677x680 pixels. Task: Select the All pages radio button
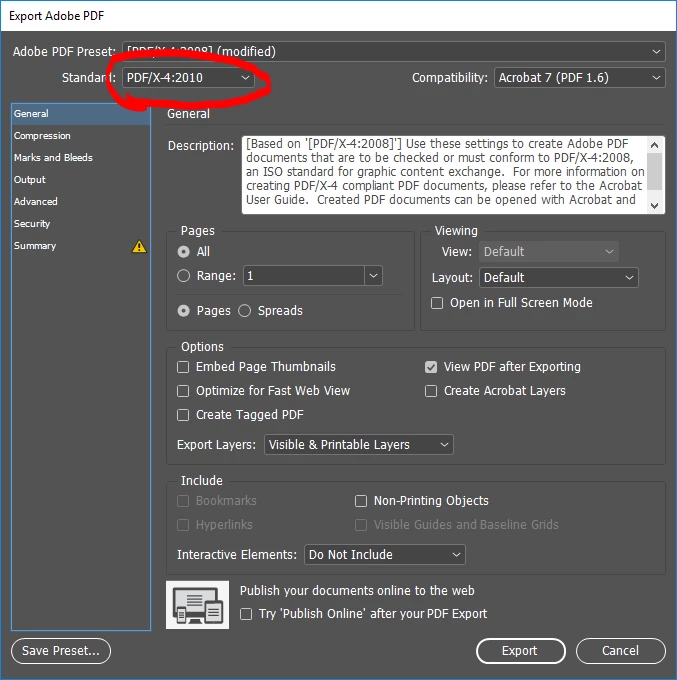click(183, 252)
